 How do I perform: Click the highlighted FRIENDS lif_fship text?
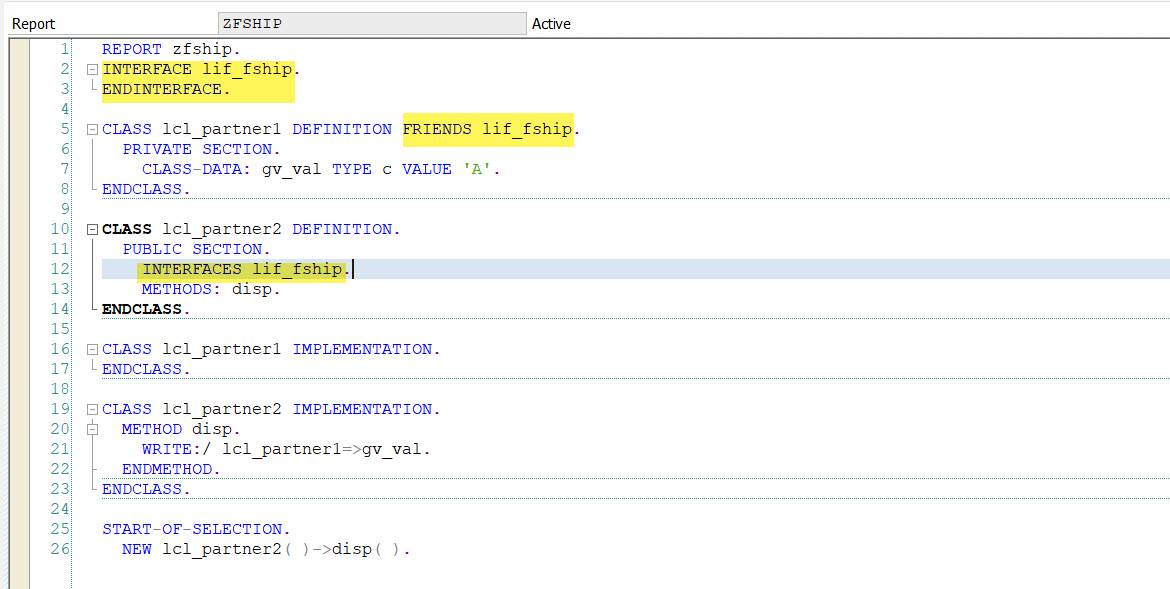coord(487,128)
